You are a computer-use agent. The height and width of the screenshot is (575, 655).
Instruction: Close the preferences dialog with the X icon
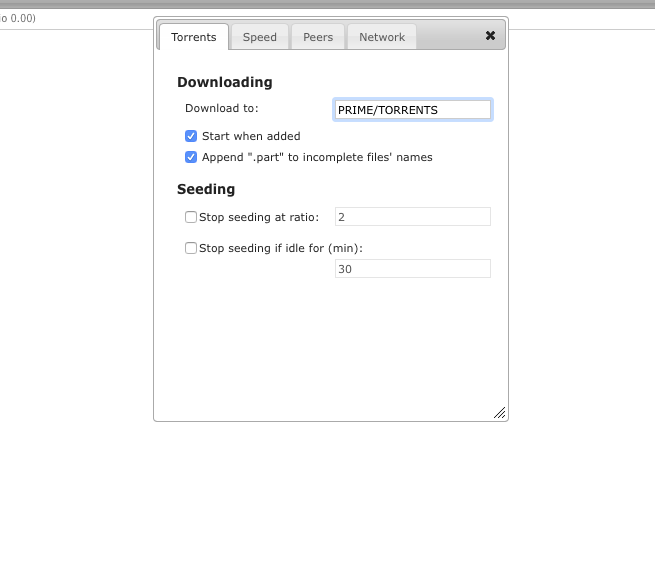[490, 36]
